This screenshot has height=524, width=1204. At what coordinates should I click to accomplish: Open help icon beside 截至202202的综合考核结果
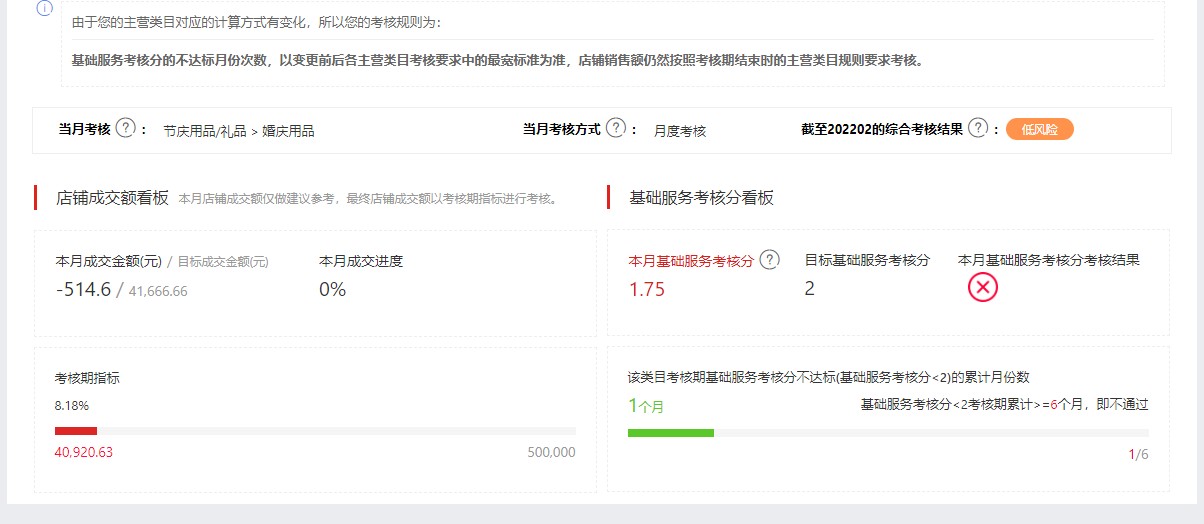tap(978, 128)
